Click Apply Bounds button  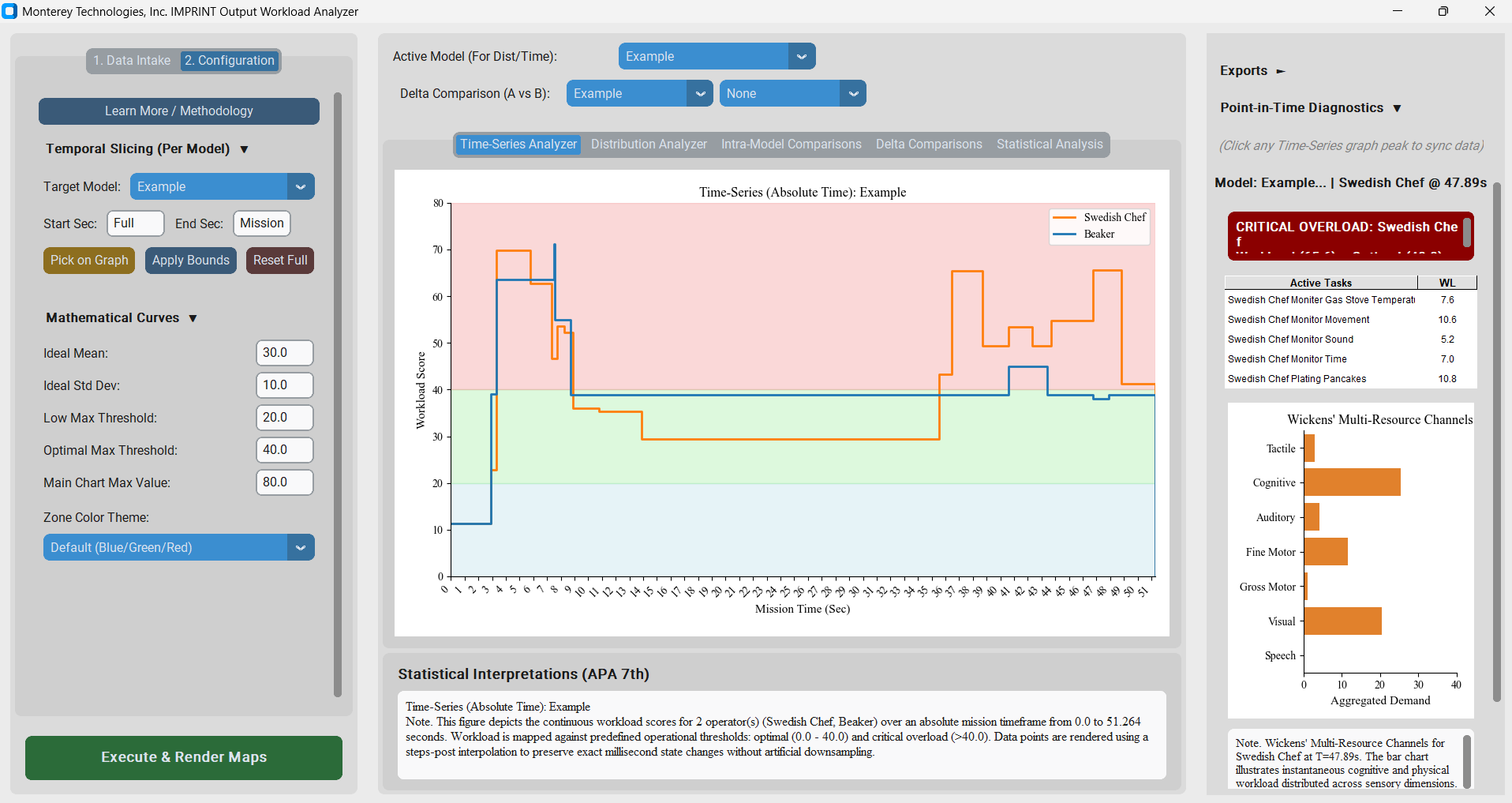(191, 261)
